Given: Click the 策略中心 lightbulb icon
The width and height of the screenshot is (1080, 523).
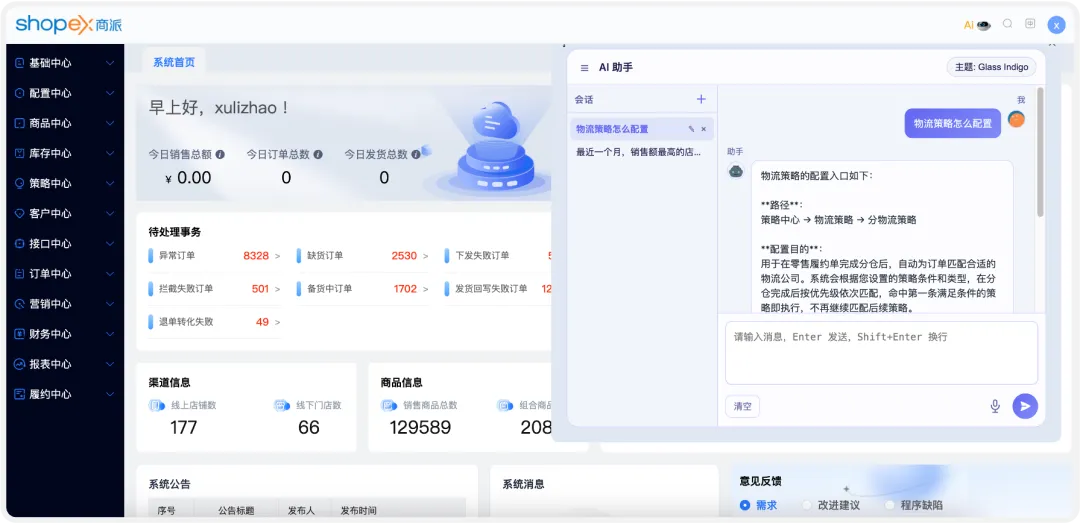Looking at the screenshot, I should (x=19, y=183).
